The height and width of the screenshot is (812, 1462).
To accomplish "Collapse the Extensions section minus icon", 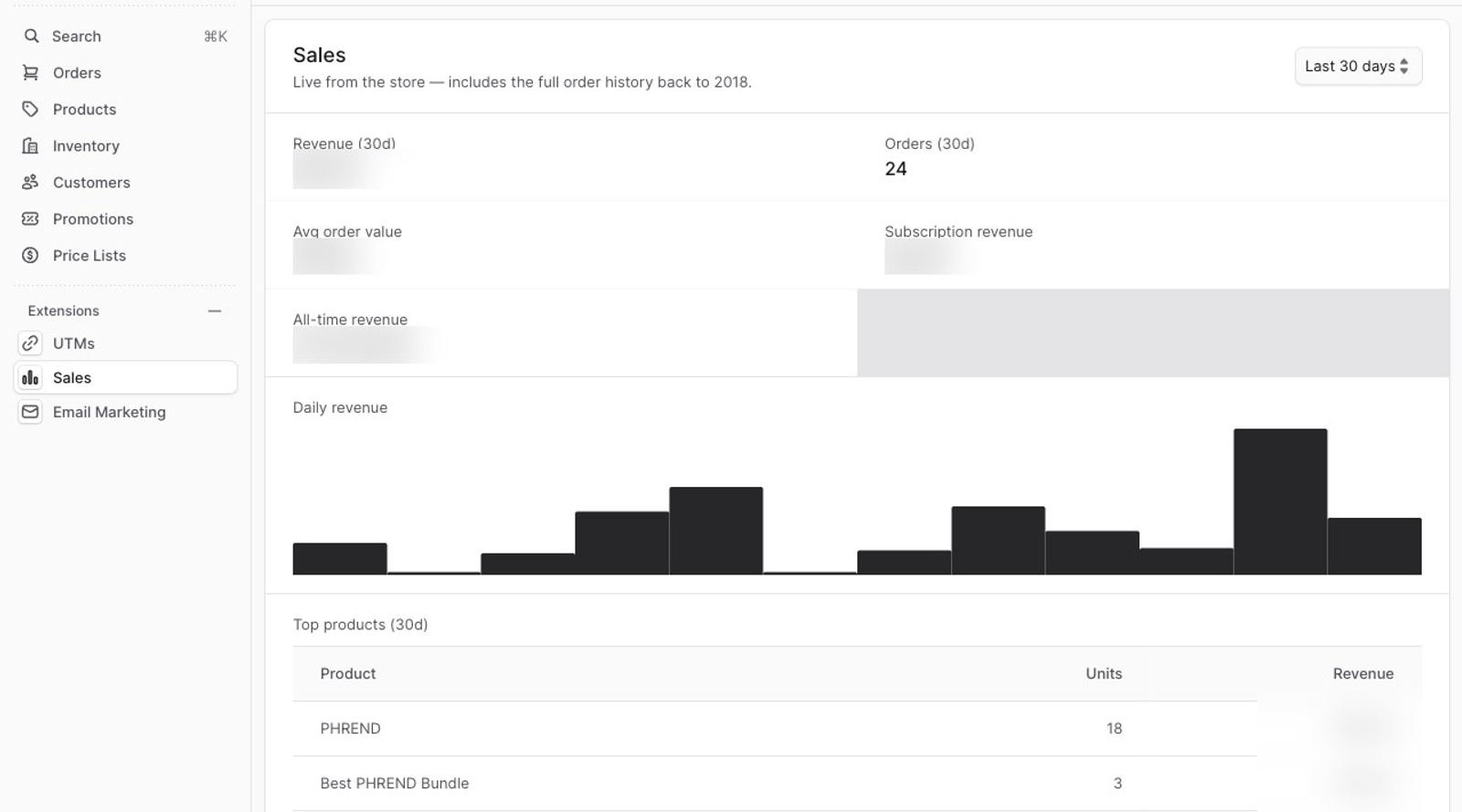I will 215,311.
